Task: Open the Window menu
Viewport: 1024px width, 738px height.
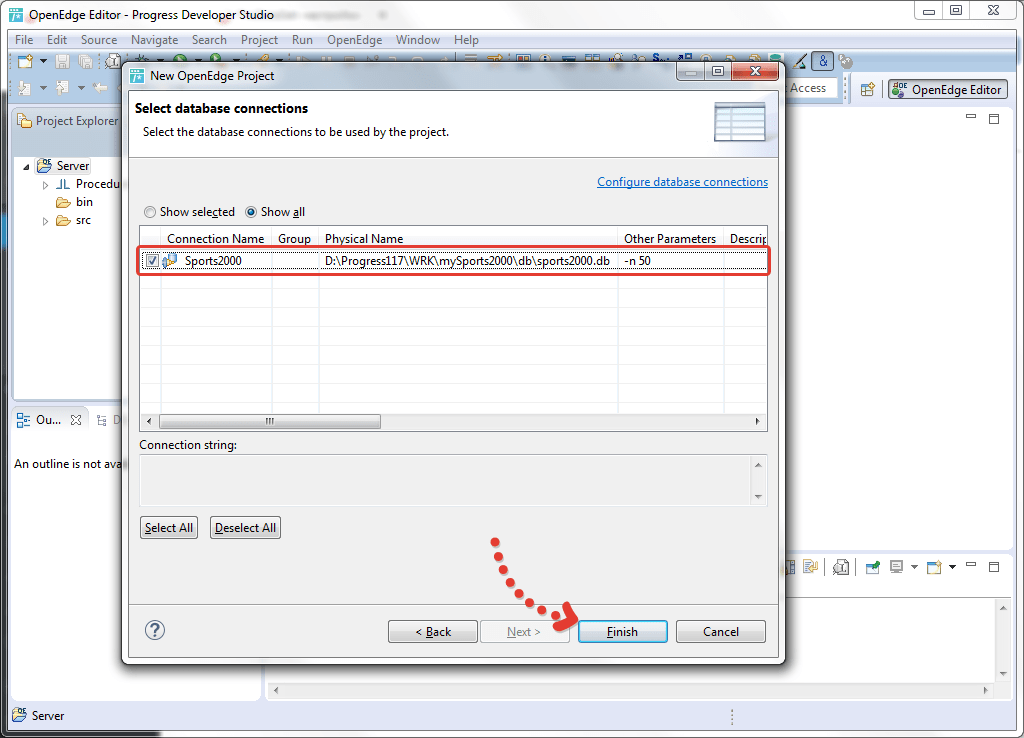Action: tap(418, 40)
